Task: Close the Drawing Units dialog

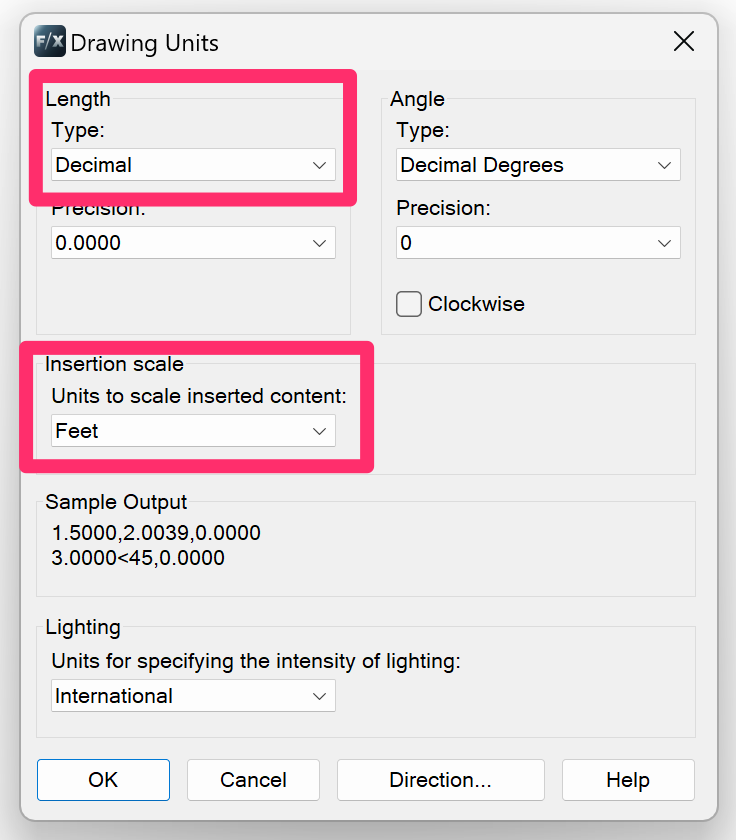Action: [684, 41]
